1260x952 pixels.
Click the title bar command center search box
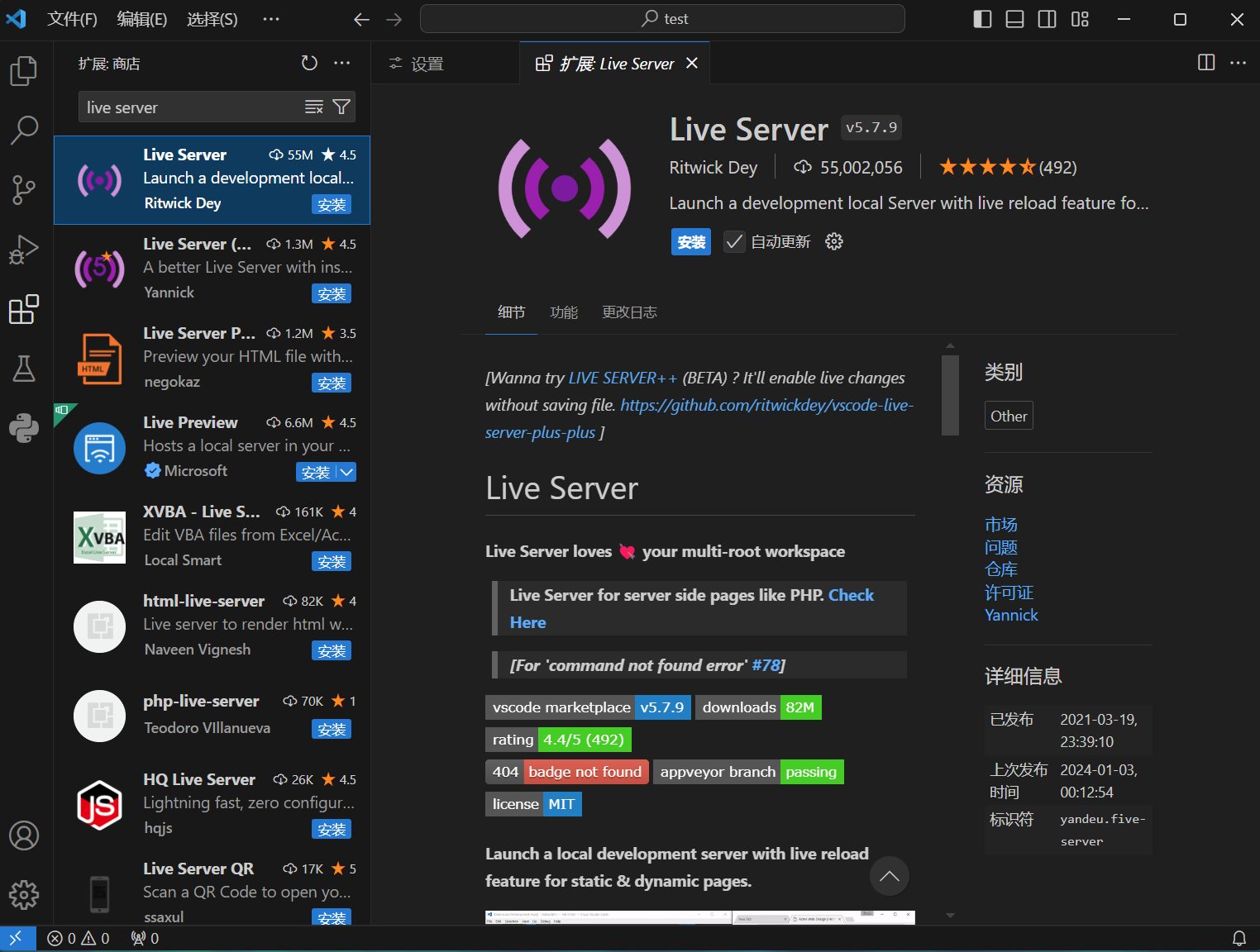(662, 19)
